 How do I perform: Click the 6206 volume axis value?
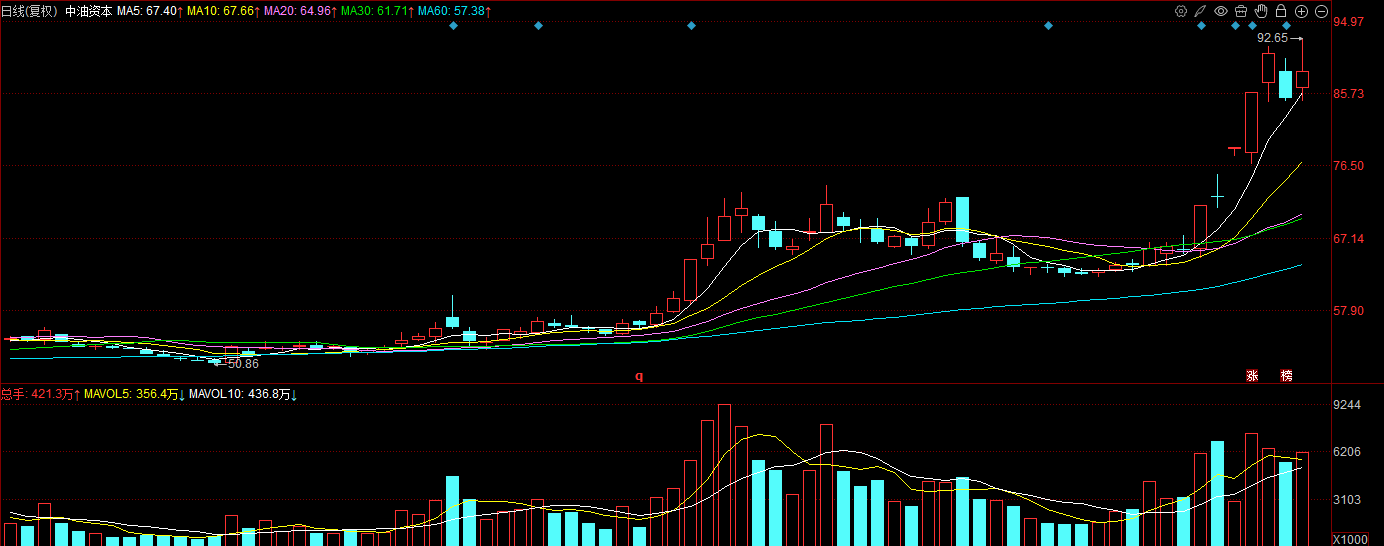[x=1348, y=452]
